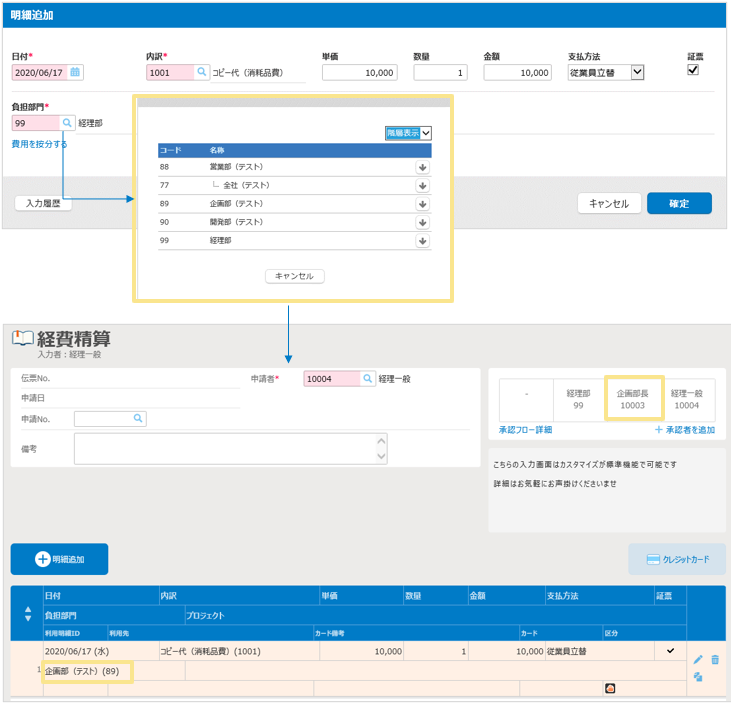
Task: Click the 確定 button
Action: [x=679, y=203]
